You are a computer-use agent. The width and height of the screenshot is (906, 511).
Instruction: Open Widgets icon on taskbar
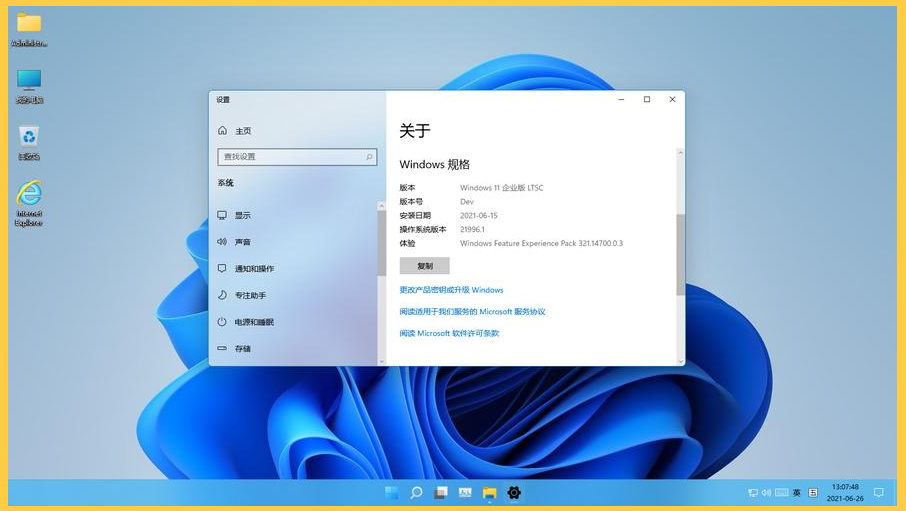coord(465,493)
